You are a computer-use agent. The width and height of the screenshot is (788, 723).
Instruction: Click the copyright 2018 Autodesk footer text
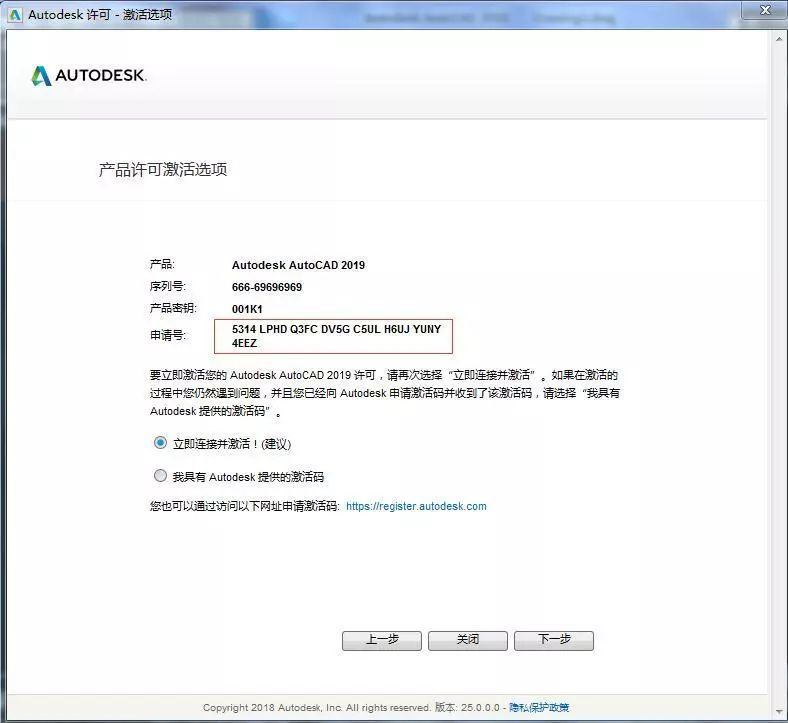click(x=317, y=707)
